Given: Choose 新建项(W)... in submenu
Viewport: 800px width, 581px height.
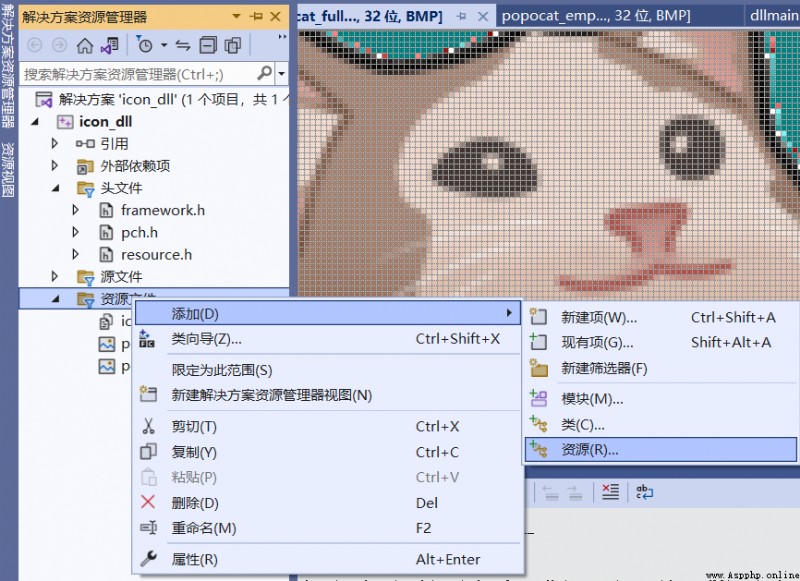Looking at the screenshot, I should (x=661, y=317).
